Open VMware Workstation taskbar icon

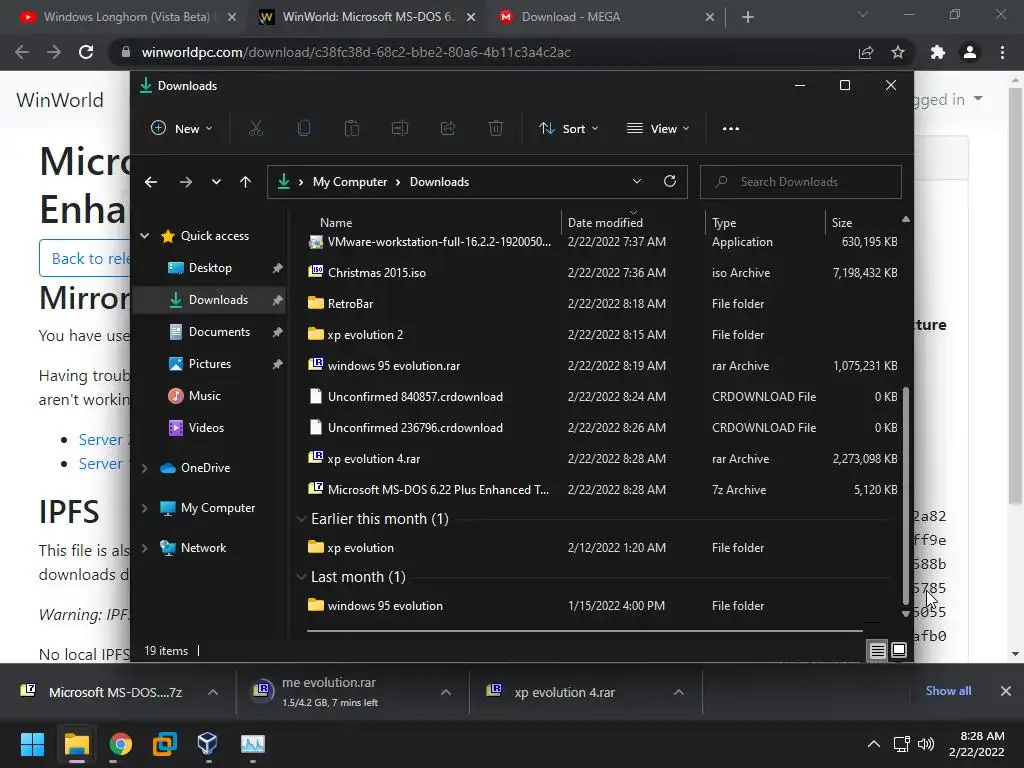(x=165, y=744)
